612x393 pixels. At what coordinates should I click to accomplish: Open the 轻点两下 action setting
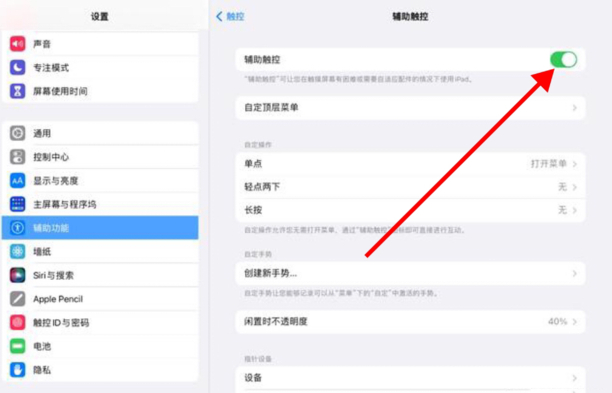pyautogui.click(x=410, y=187)
